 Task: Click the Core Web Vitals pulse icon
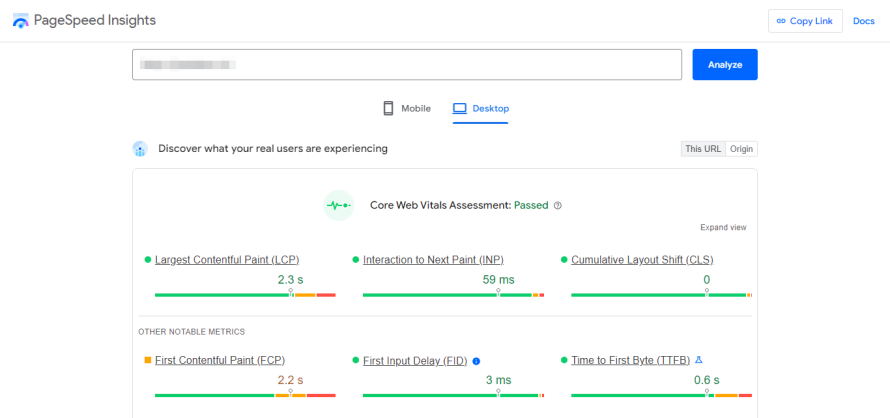pos(339,206)
